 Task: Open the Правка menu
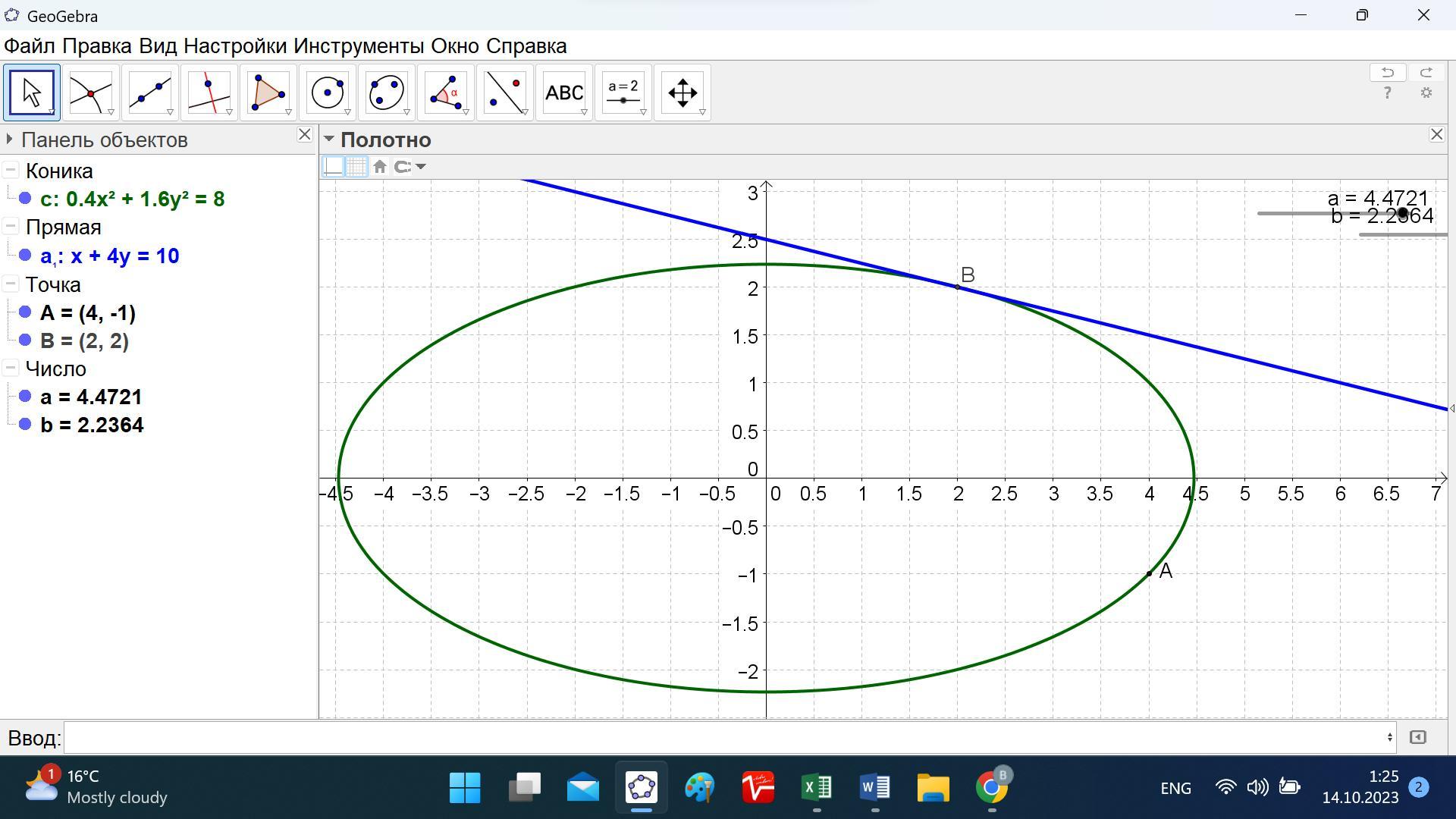97,45
